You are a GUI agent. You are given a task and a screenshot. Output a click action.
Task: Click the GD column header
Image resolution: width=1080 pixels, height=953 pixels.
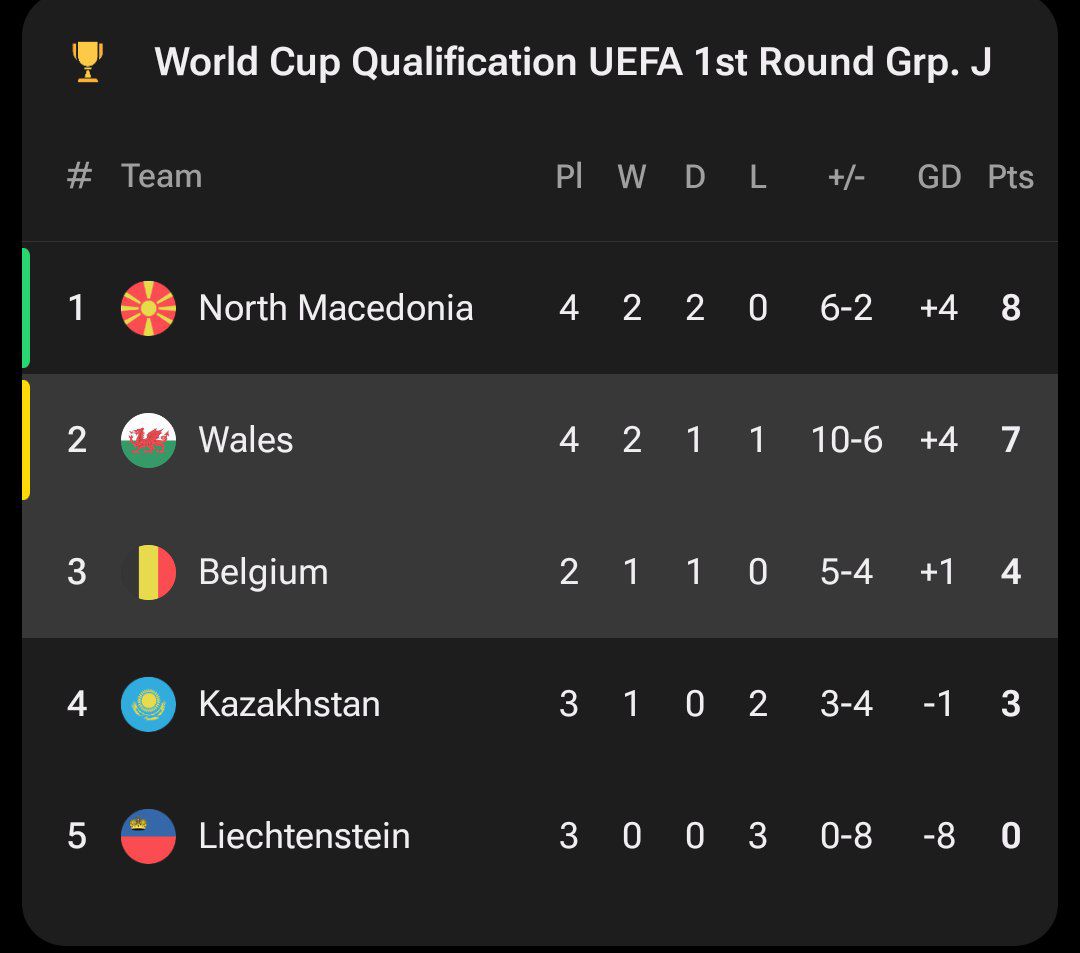(939, 177)
